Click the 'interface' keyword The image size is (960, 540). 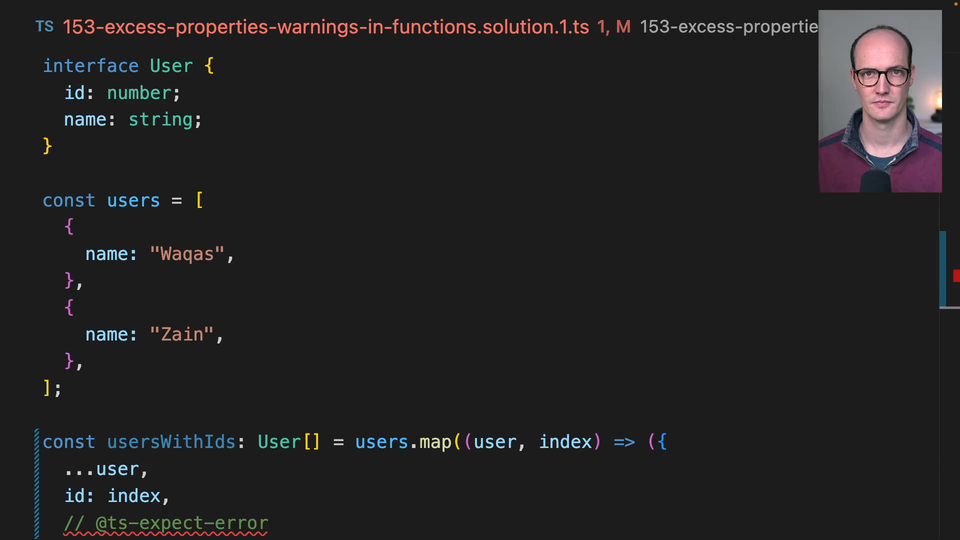click(90, 66)
